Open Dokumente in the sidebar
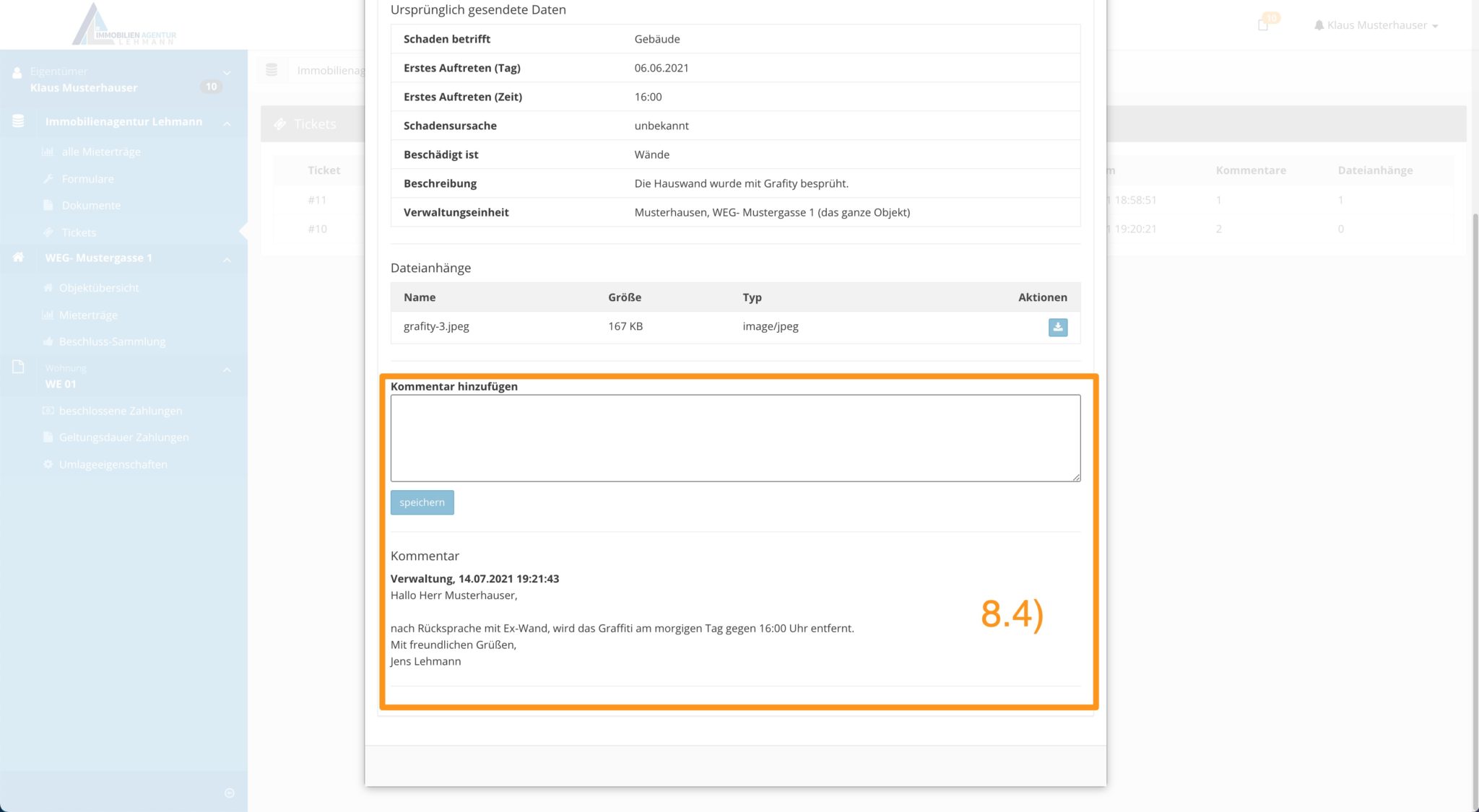 [91, 205]
